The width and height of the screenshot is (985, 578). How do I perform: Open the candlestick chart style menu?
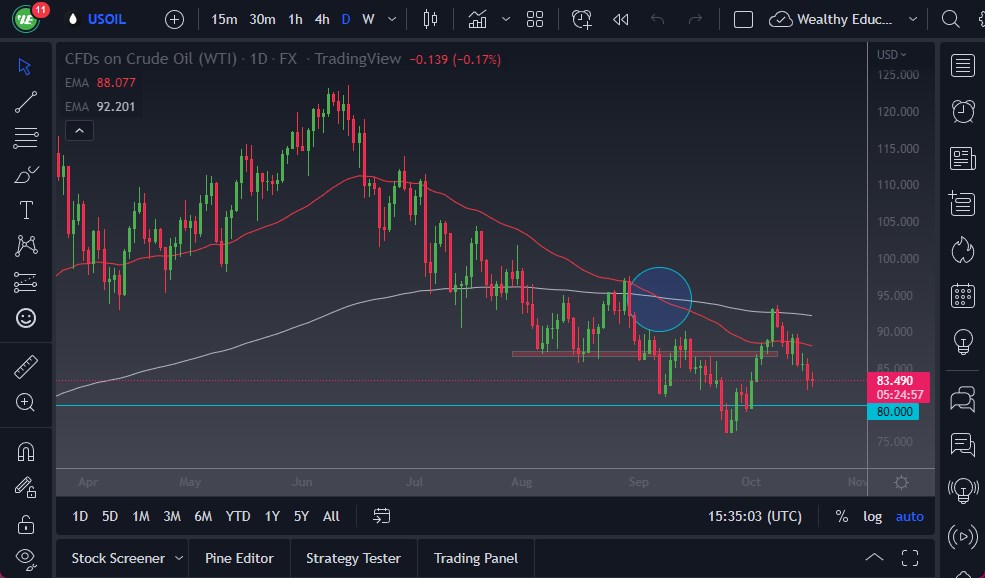(430, 19)
